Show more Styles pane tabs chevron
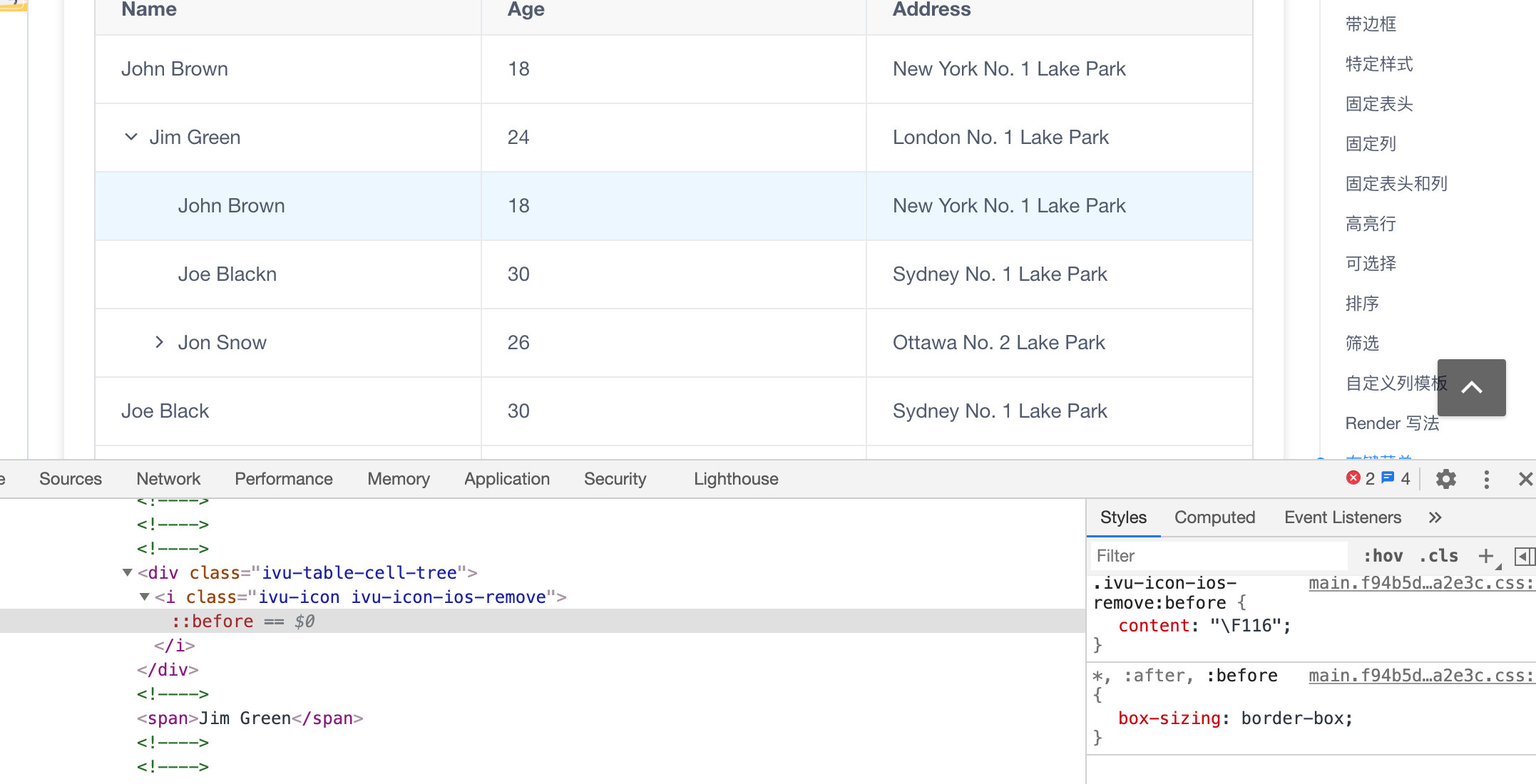 point(1435,517)
